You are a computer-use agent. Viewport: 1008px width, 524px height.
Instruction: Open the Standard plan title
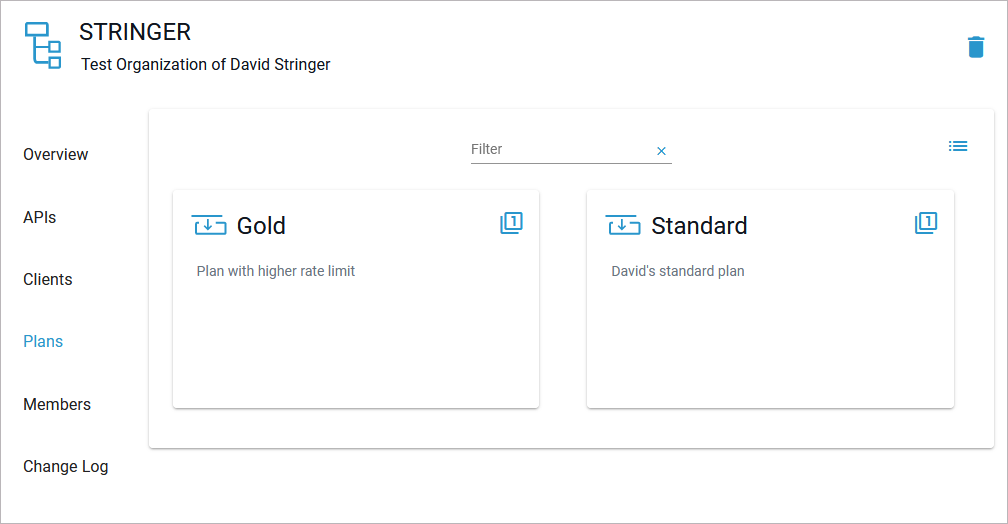[699, 226]
